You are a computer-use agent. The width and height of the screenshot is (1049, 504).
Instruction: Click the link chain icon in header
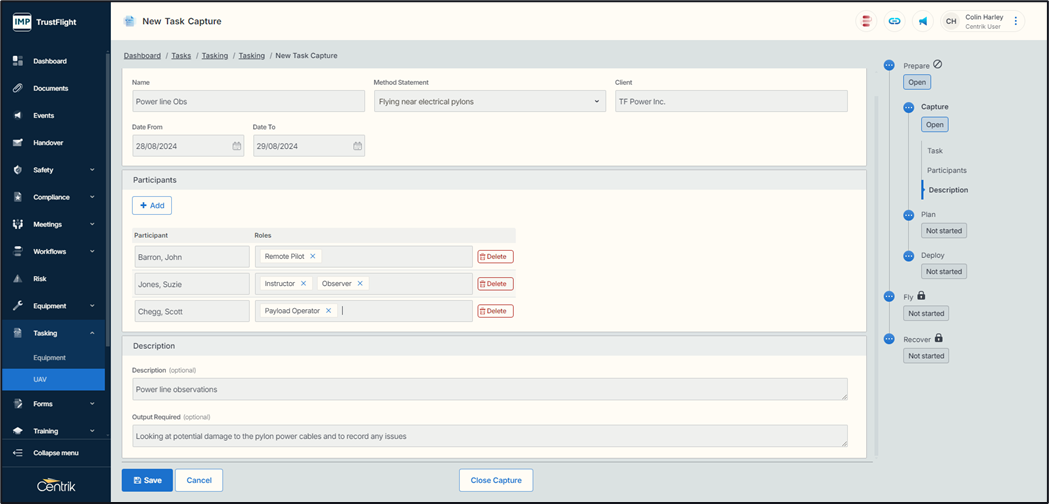click(894, 21)
